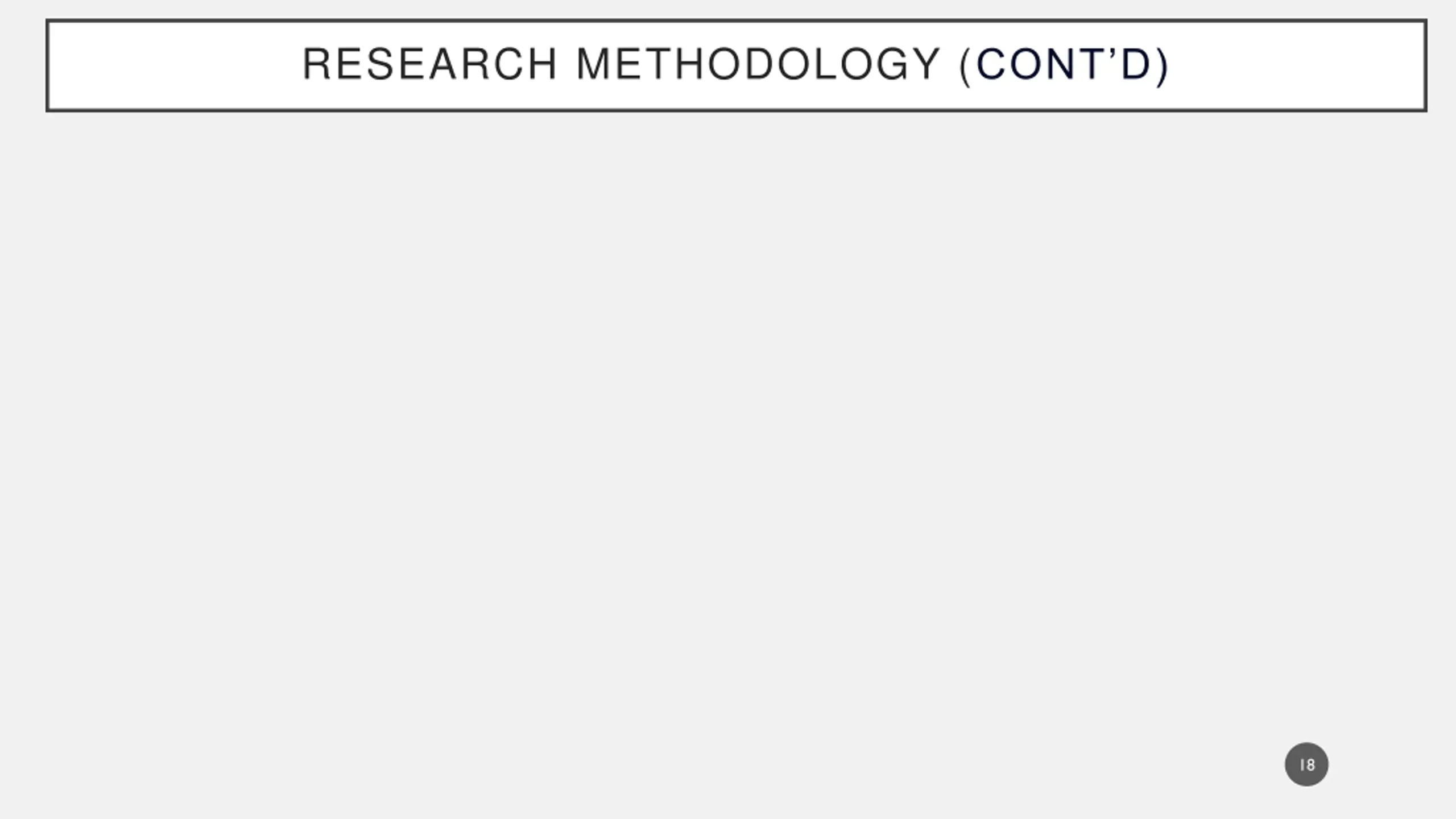The height and width of the screenshot is (819, 1456).
Task: Click the letter M starting METHODOLOGY
Action: coord(592,64)
